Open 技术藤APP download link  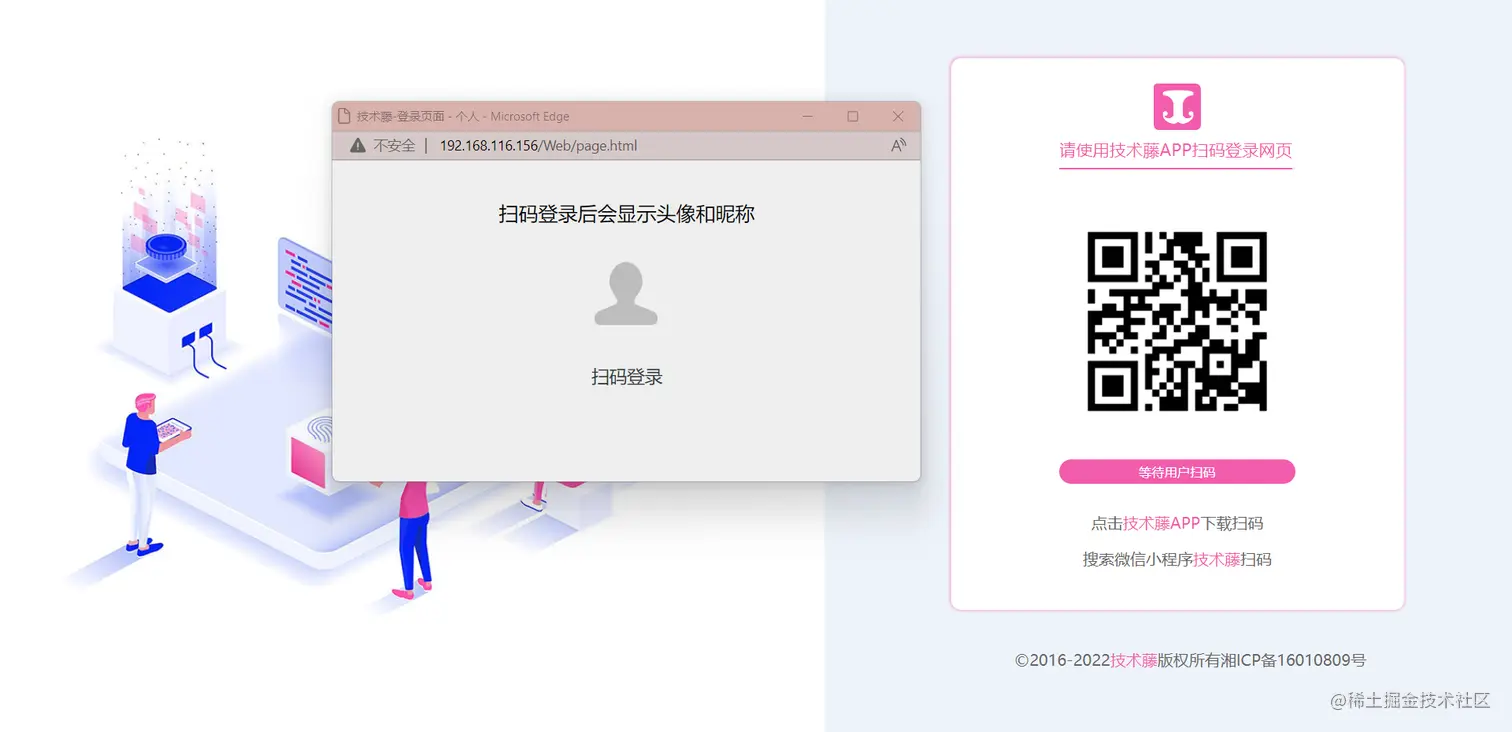1161,523
